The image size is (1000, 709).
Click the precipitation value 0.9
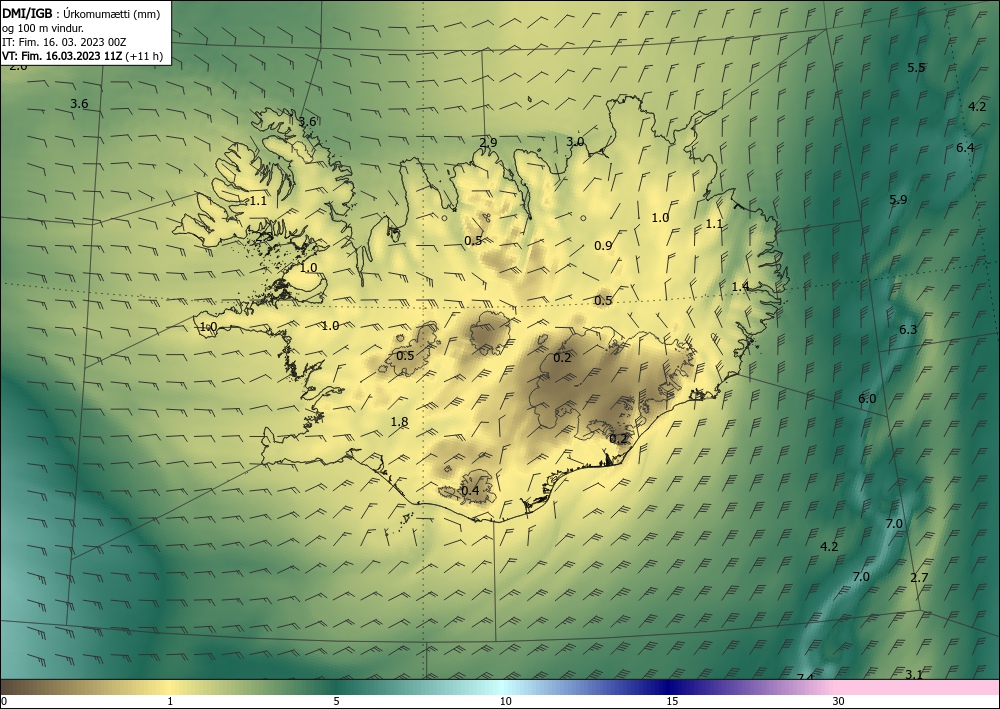(x=603, y=245)
